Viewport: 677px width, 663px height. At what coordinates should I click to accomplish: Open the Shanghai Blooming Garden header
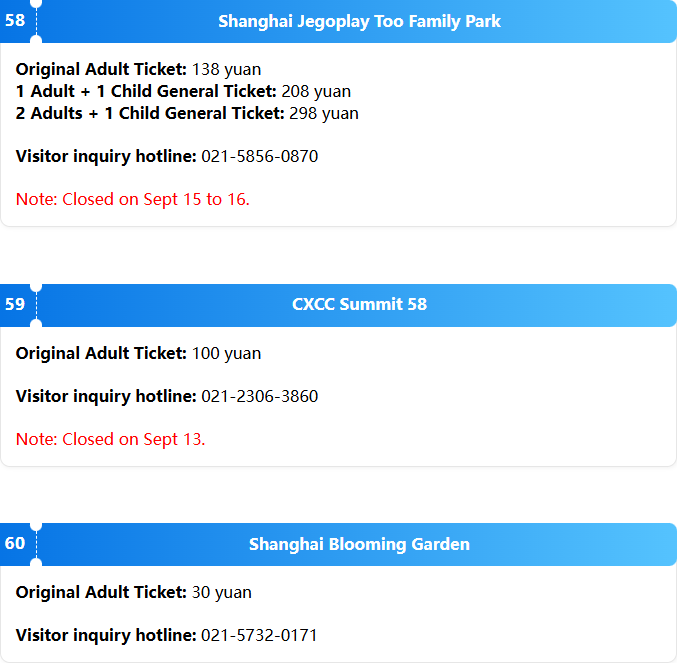[x=359, y=544]
